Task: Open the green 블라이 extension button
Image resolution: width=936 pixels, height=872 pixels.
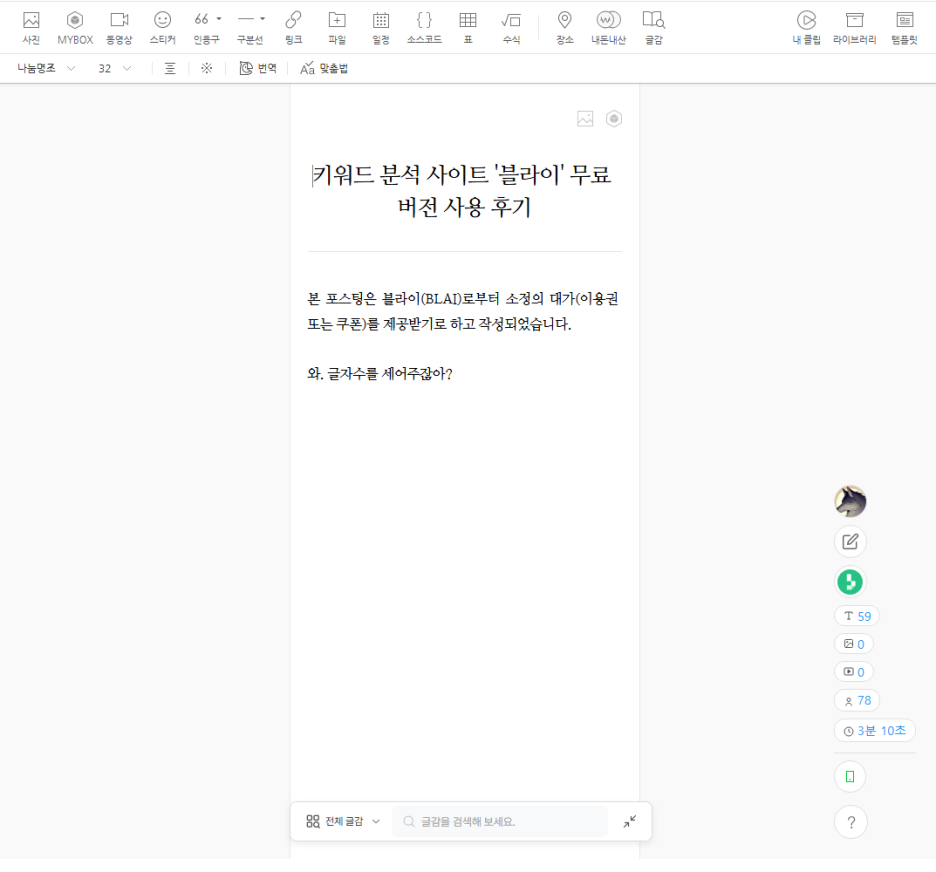Action: 850,582
